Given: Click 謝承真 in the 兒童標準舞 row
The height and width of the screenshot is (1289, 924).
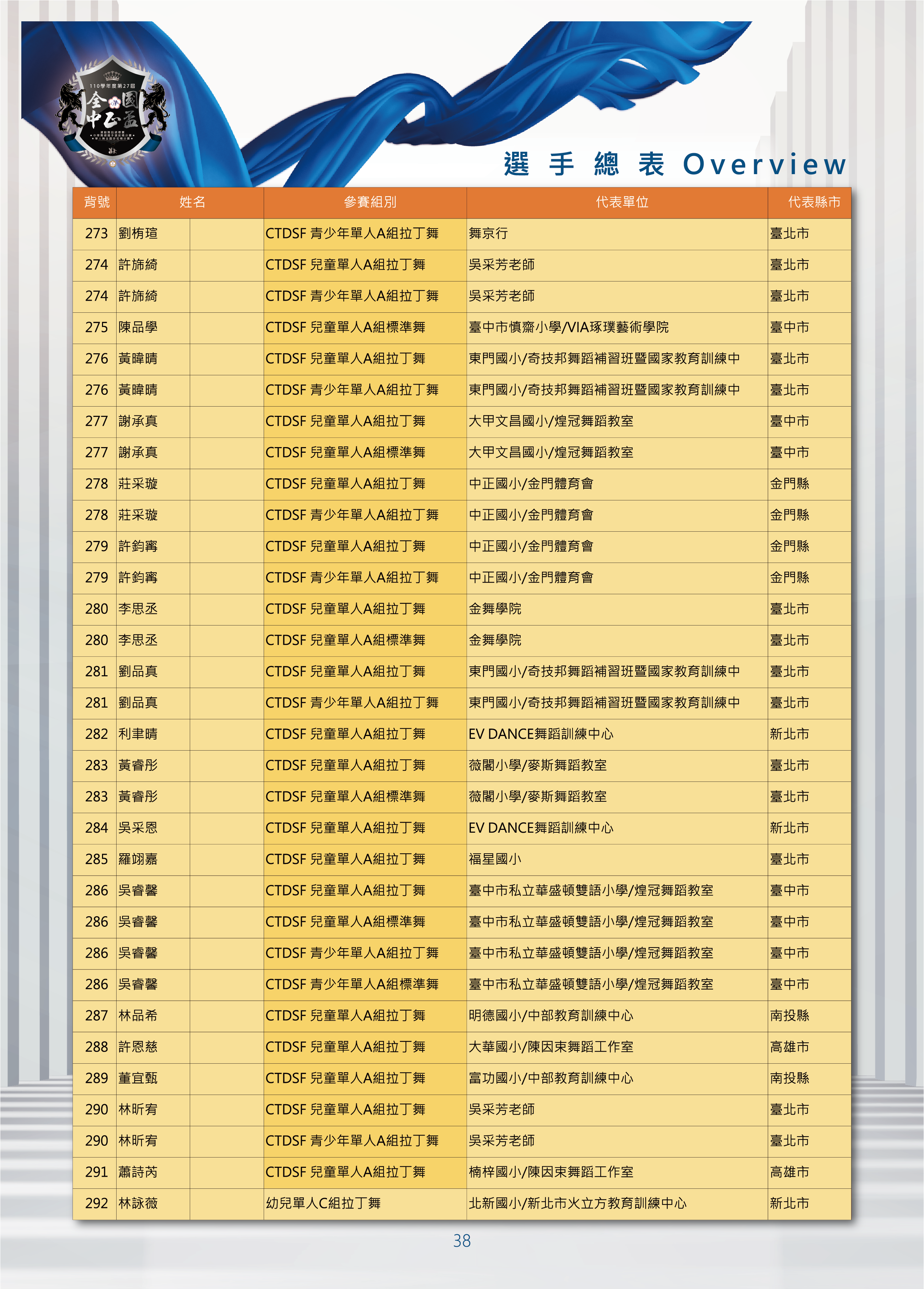Looking at the screenshot, I should pyautogui.click(x=138, y=452).
